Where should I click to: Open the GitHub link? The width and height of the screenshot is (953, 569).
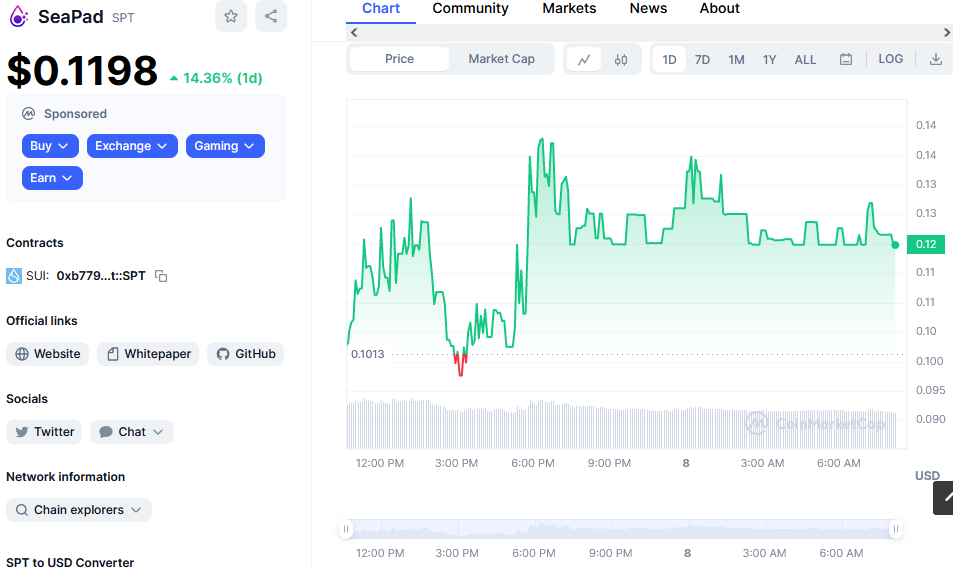[246, 354]
